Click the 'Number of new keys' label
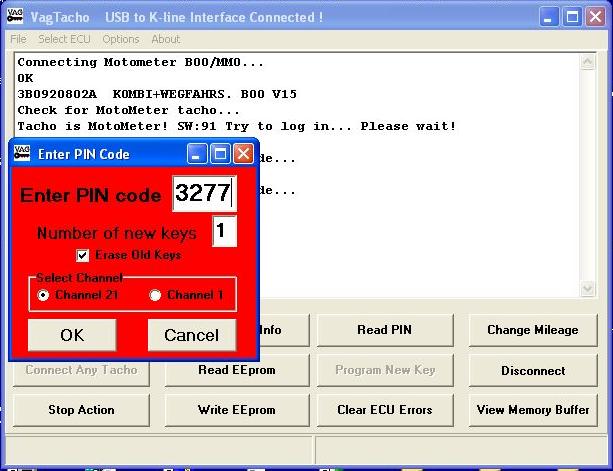613x471 pixels. coord(117,233)
